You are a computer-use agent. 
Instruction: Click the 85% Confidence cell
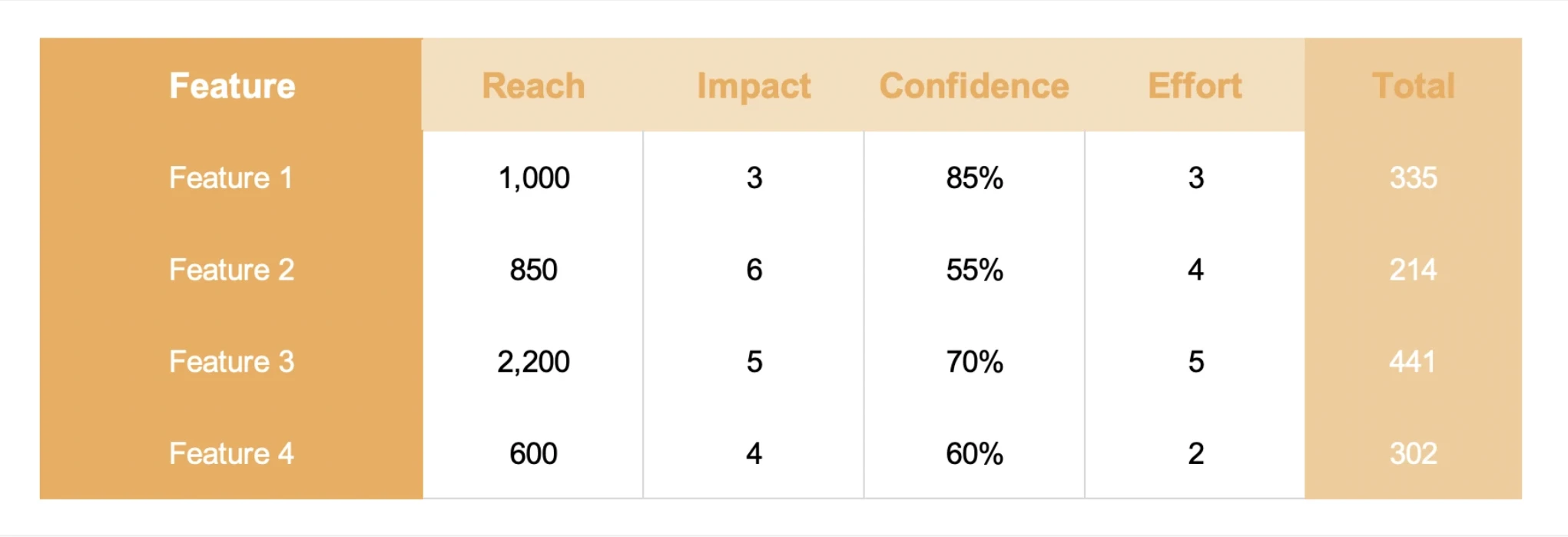point(974,177)
